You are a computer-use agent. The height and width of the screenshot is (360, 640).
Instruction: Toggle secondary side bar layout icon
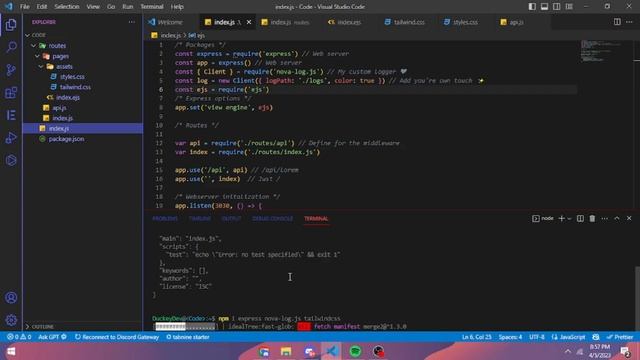click(x=556, y=7)
